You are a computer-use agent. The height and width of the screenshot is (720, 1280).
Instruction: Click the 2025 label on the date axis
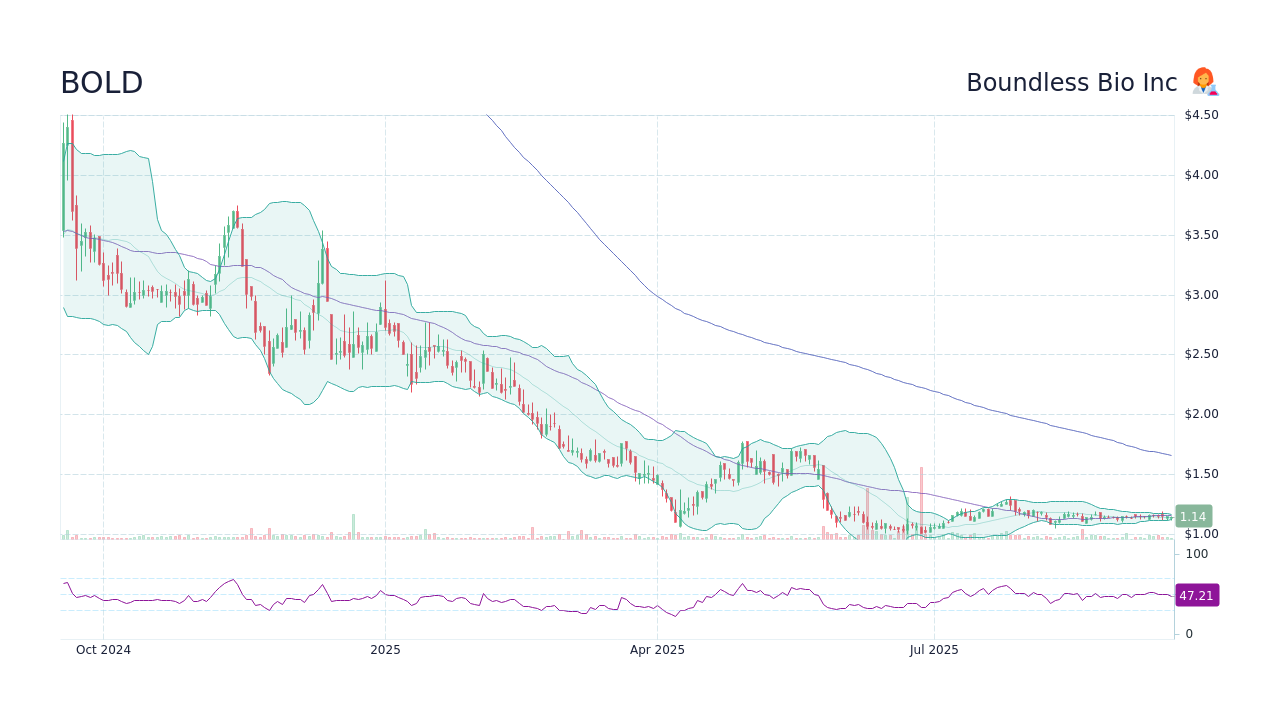tap(385, 650)
